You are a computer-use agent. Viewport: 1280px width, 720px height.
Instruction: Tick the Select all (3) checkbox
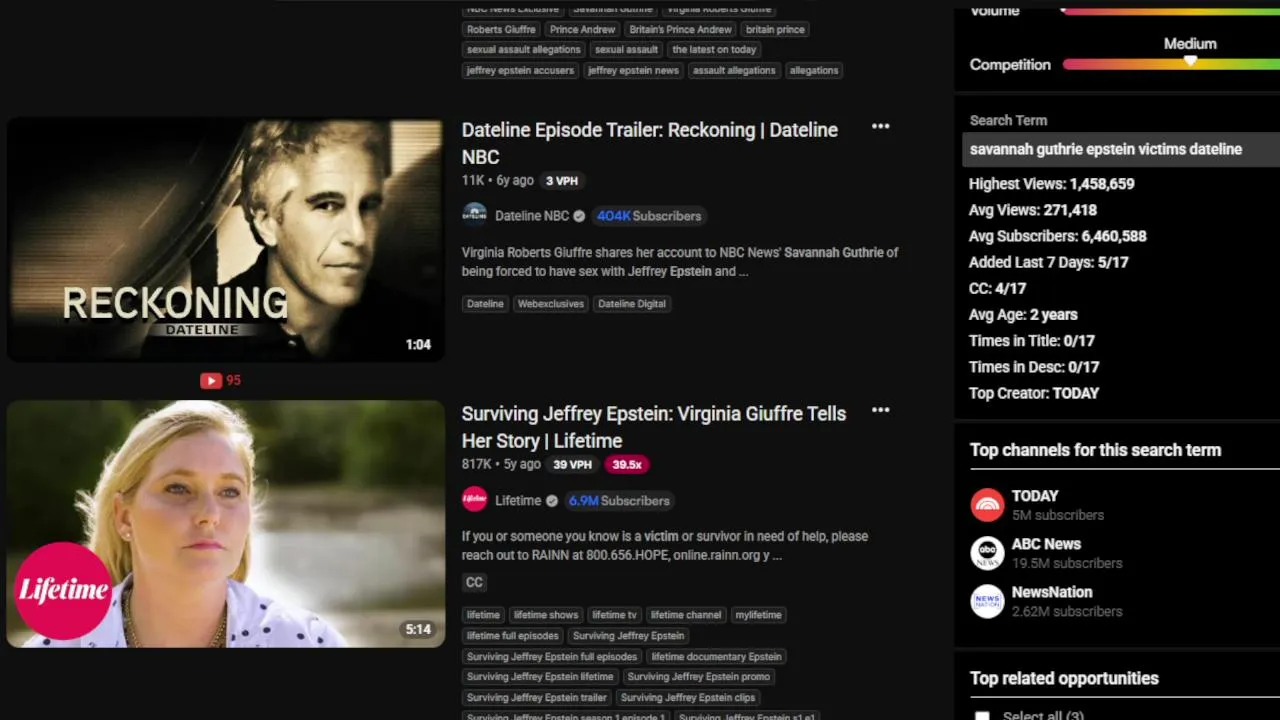(x=982, y=716)
